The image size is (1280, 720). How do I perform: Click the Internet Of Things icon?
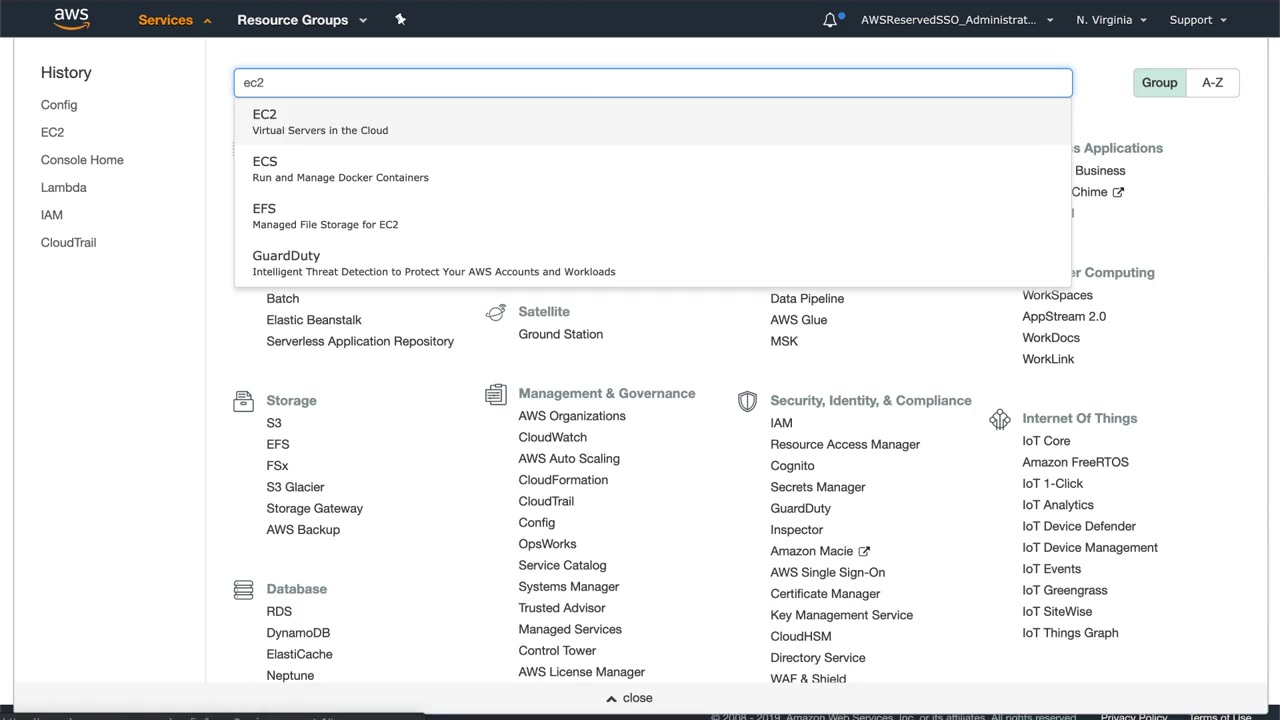tap(999, 419)
